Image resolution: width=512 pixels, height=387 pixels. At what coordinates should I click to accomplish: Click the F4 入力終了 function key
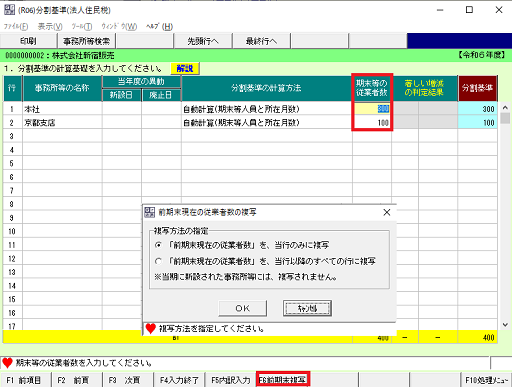click(x=179, y=380)
